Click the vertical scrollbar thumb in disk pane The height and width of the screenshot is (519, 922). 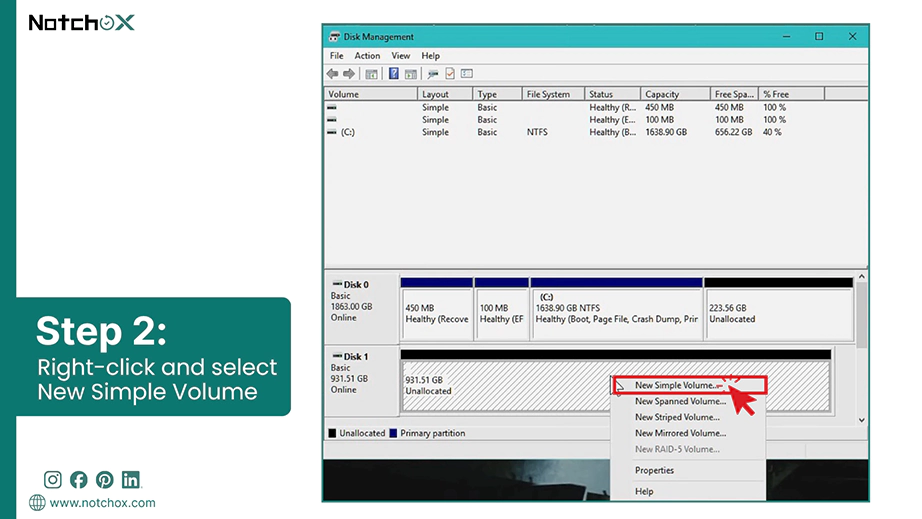click(x=861, y=315)
